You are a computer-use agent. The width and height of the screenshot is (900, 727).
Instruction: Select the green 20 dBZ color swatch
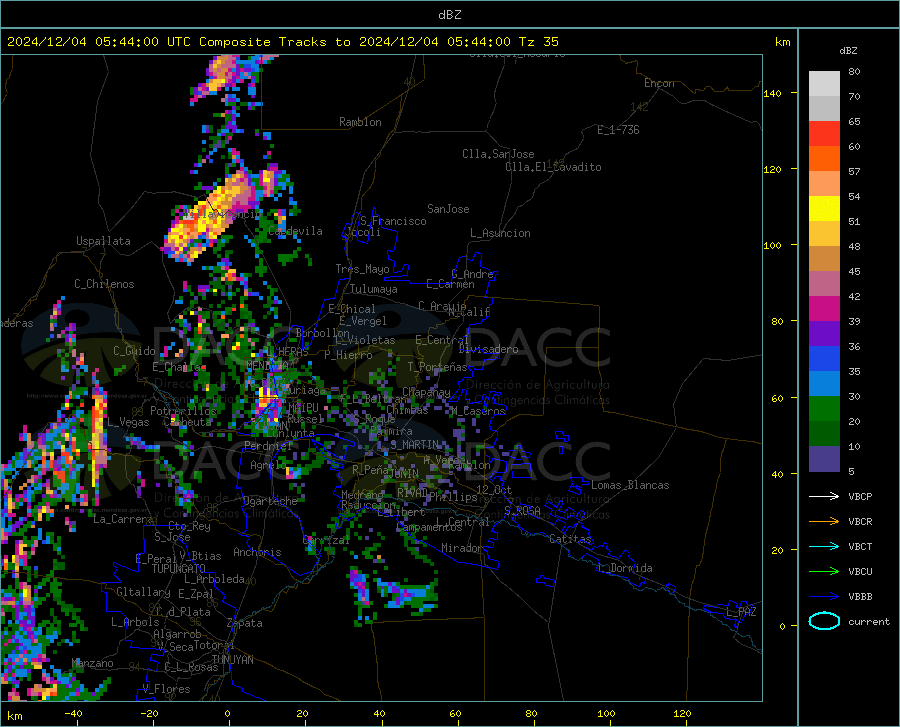point(824,409)
